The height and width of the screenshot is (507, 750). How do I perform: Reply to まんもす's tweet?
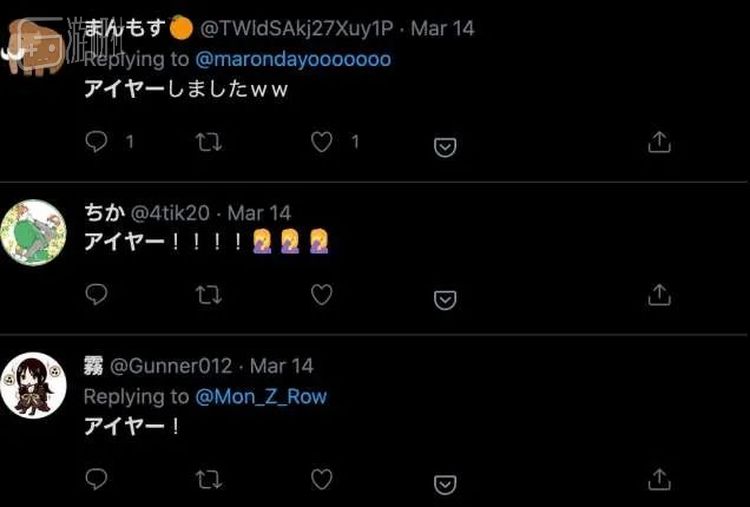[97, 143]
